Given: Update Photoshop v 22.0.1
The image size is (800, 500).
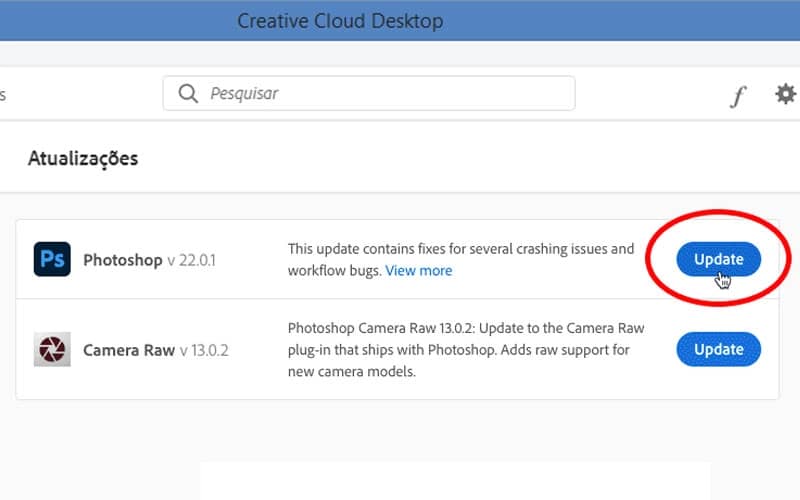Looking at the screenshot, I should point(718,259).
